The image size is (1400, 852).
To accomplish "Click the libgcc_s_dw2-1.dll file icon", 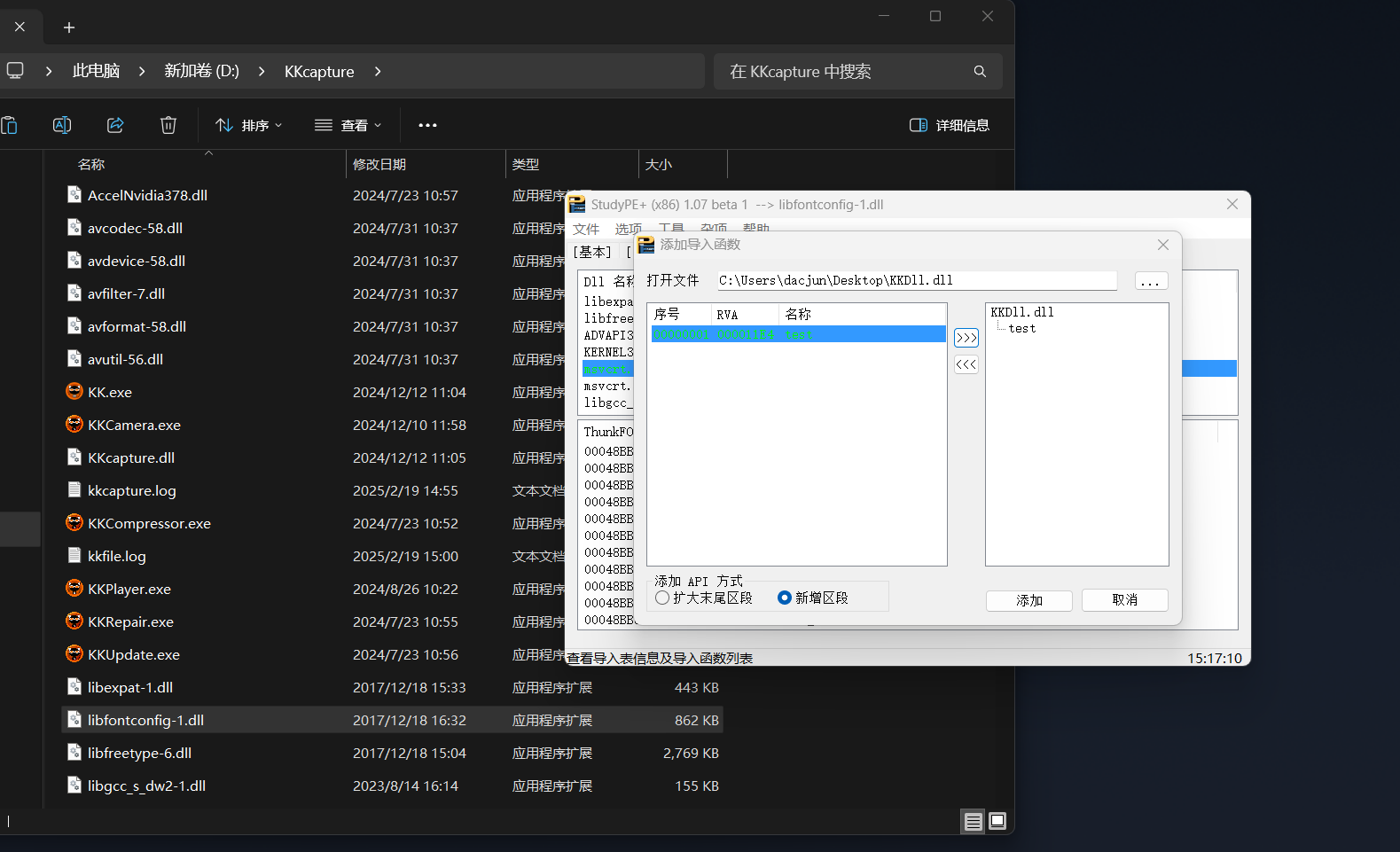I will click(x=74, y=786).
